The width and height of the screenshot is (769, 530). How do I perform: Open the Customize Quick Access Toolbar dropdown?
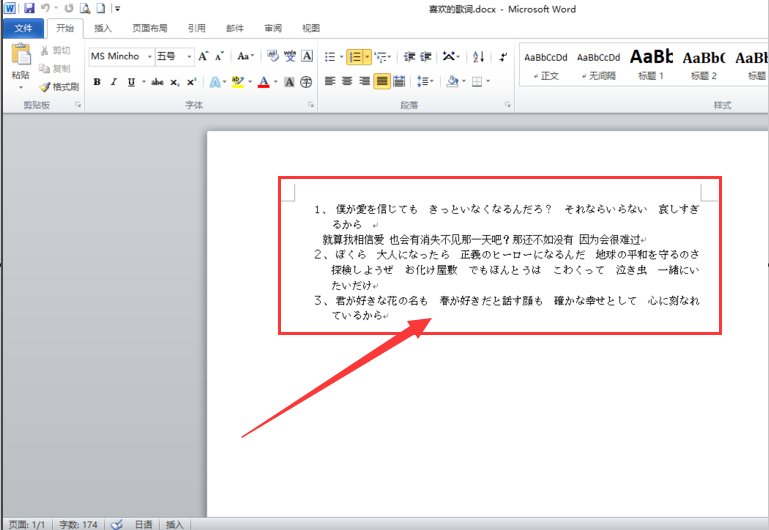pos(117,8)
